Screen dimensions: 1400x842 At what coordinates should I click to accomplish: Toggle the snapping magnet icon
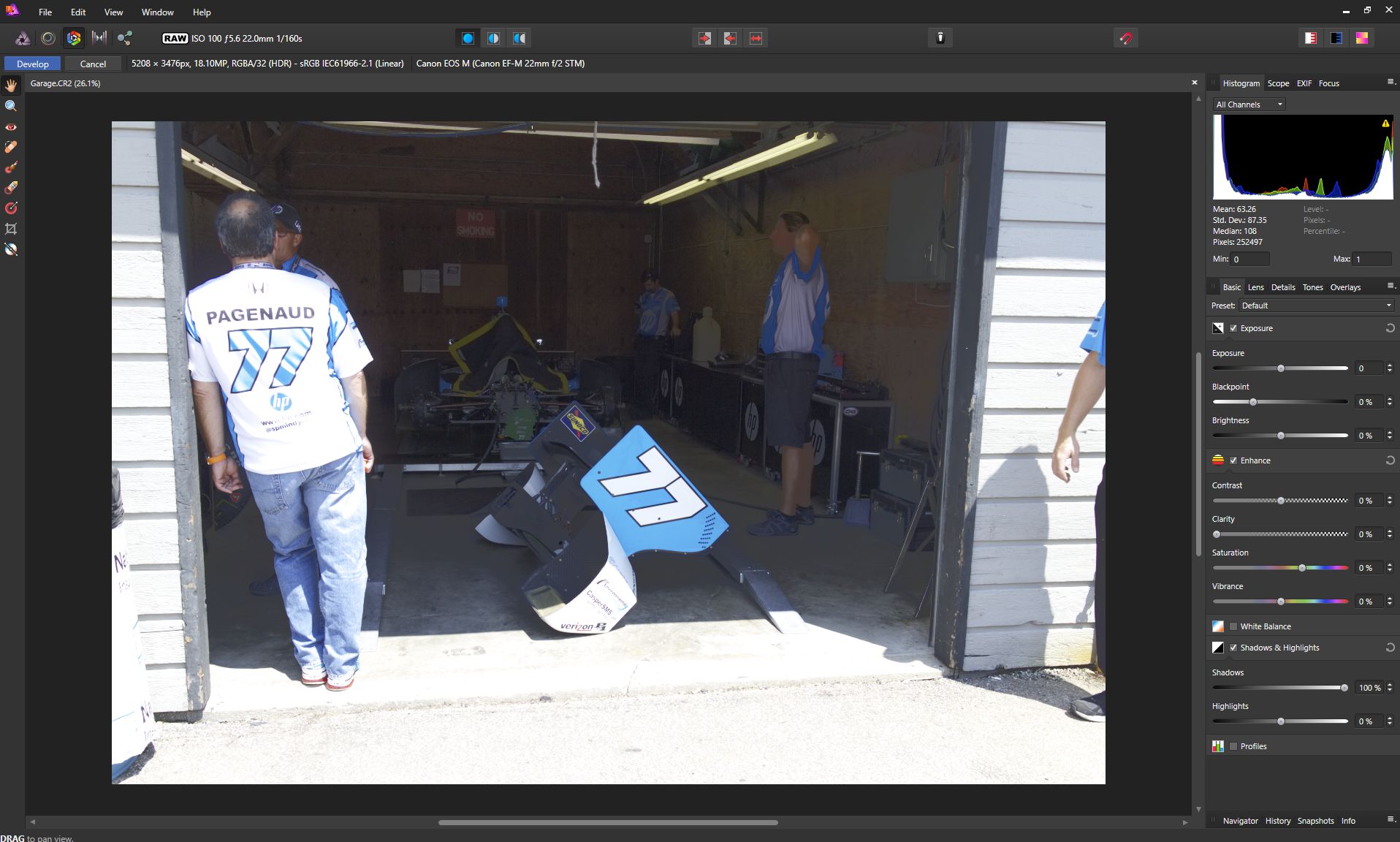pyautogui.click(x=1126, y=38)
